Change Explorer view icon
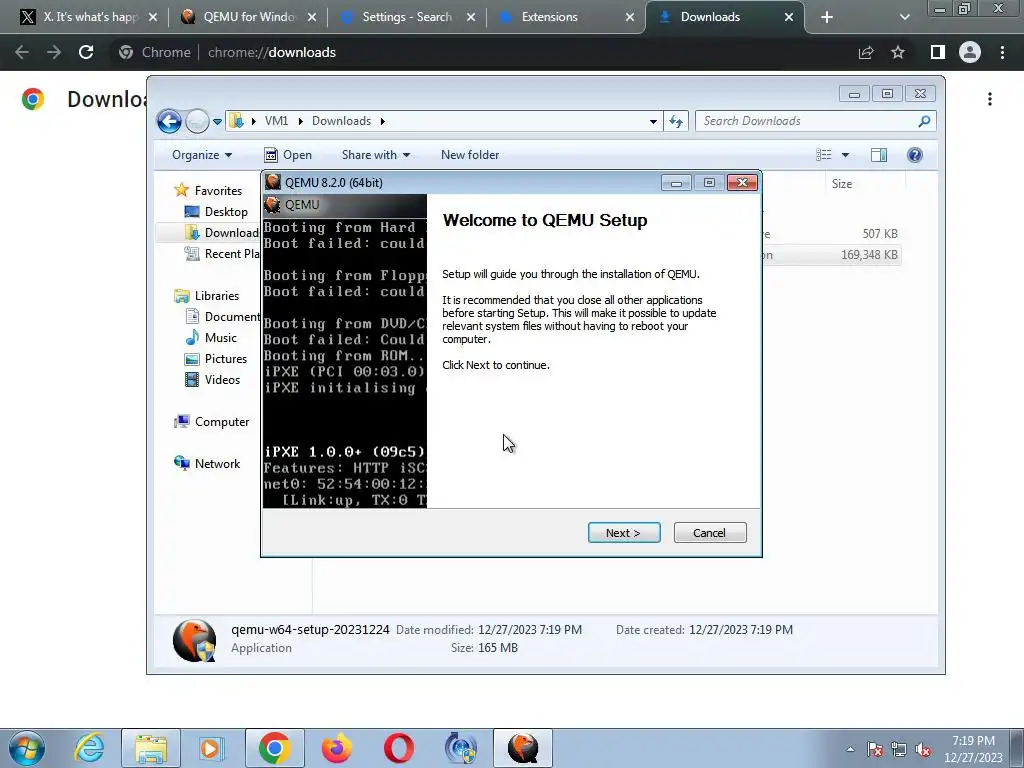The image size is (1024, 768). (x=824, y=155)
